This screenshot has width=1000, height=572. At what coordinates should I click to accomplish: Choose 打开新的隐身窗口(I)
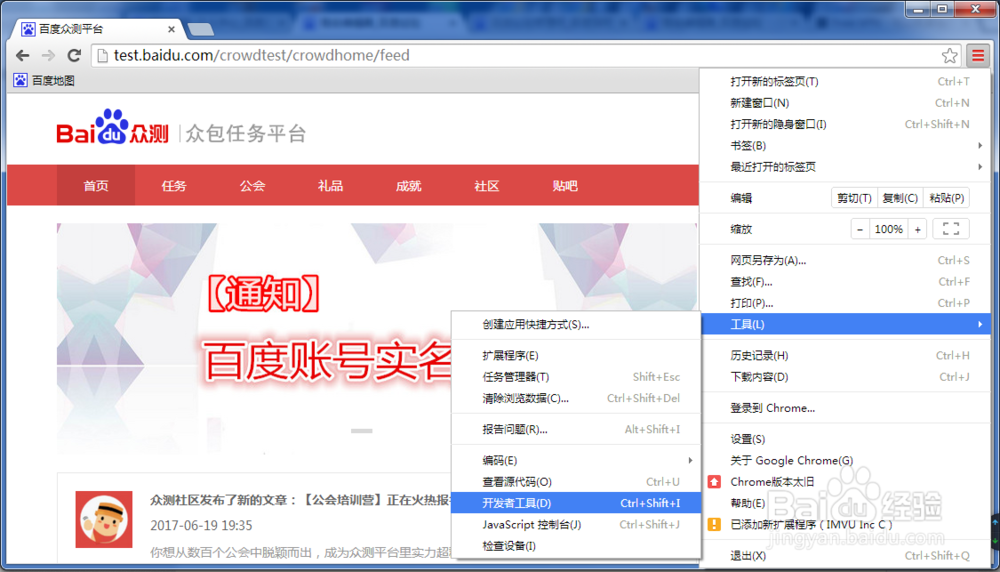845,124
